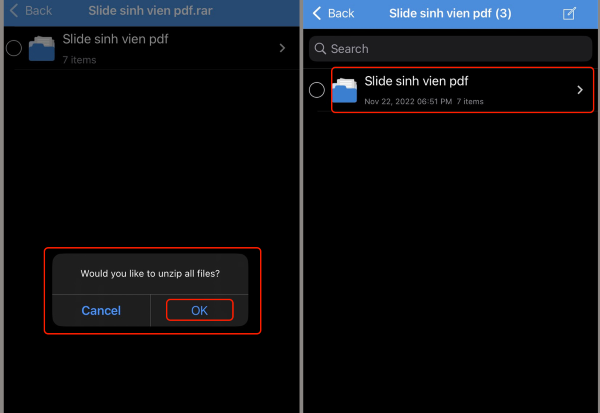Tap the Slide sinh vien pdf.rar header title

click(x=149, y=11)
